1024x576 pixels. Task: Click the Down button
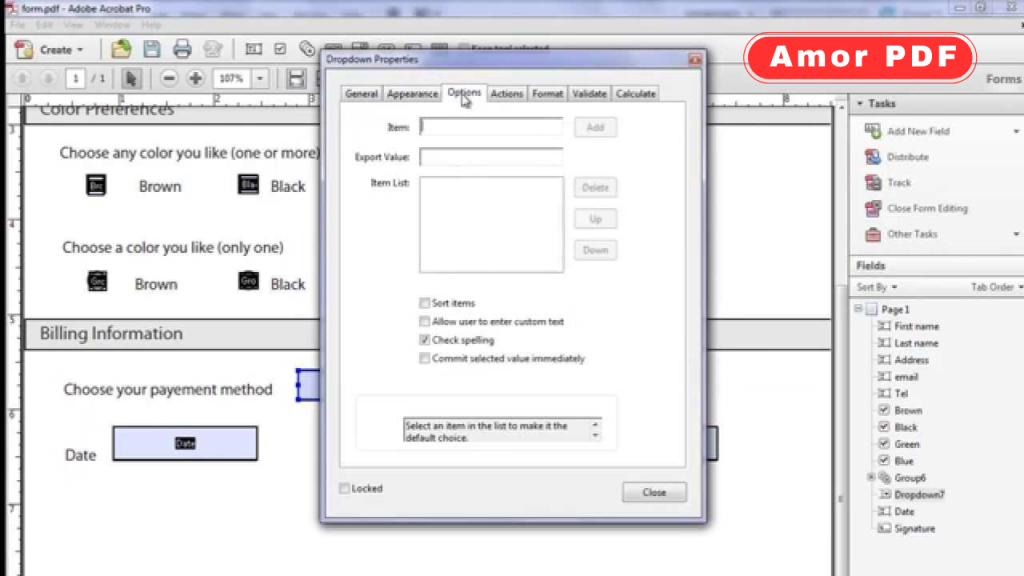595,250
